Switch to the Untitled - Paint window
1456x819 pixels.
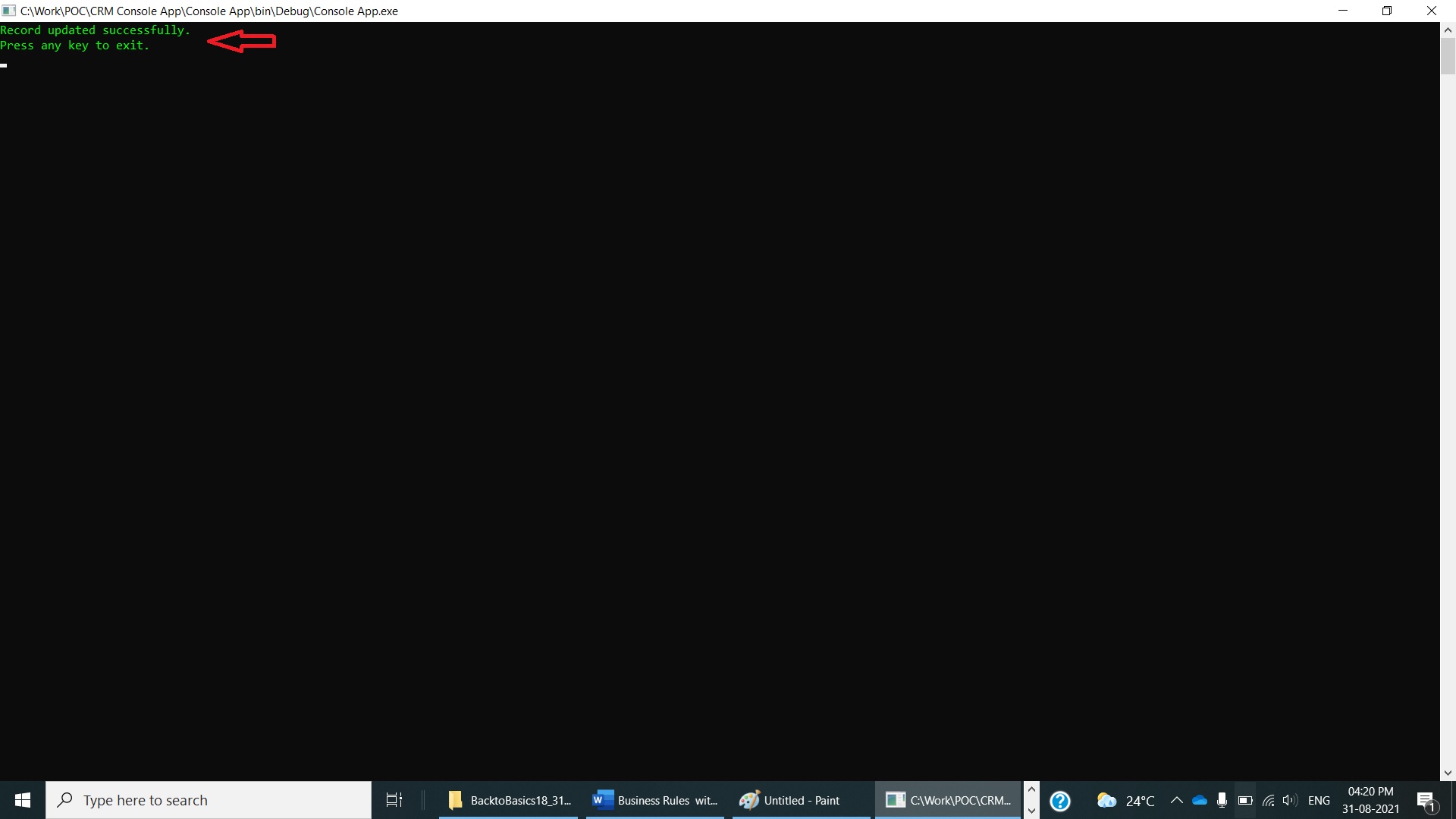[790, 800]
